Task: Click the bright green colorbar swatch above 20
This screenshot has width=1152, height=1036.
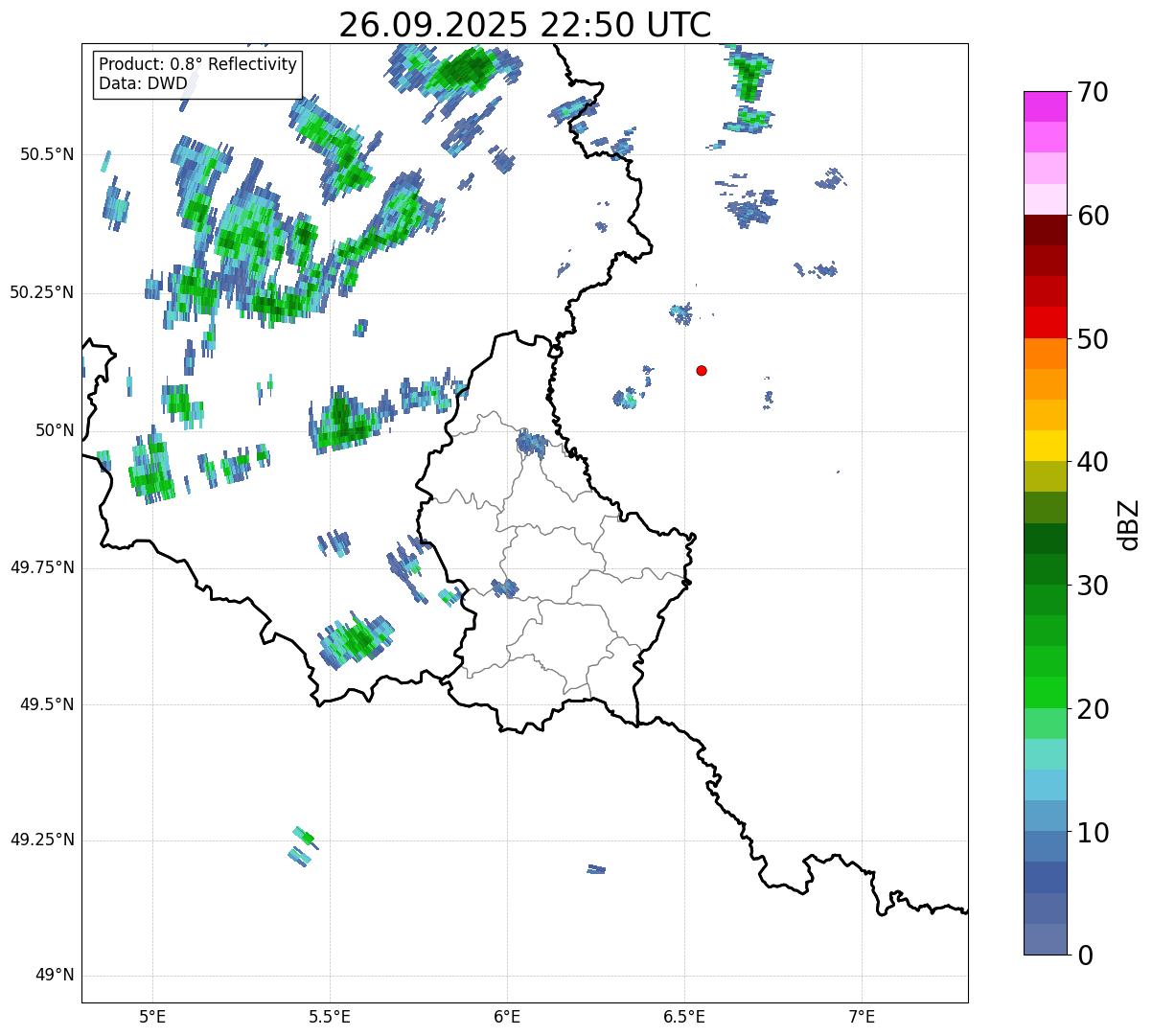Action: (1045, 693)
